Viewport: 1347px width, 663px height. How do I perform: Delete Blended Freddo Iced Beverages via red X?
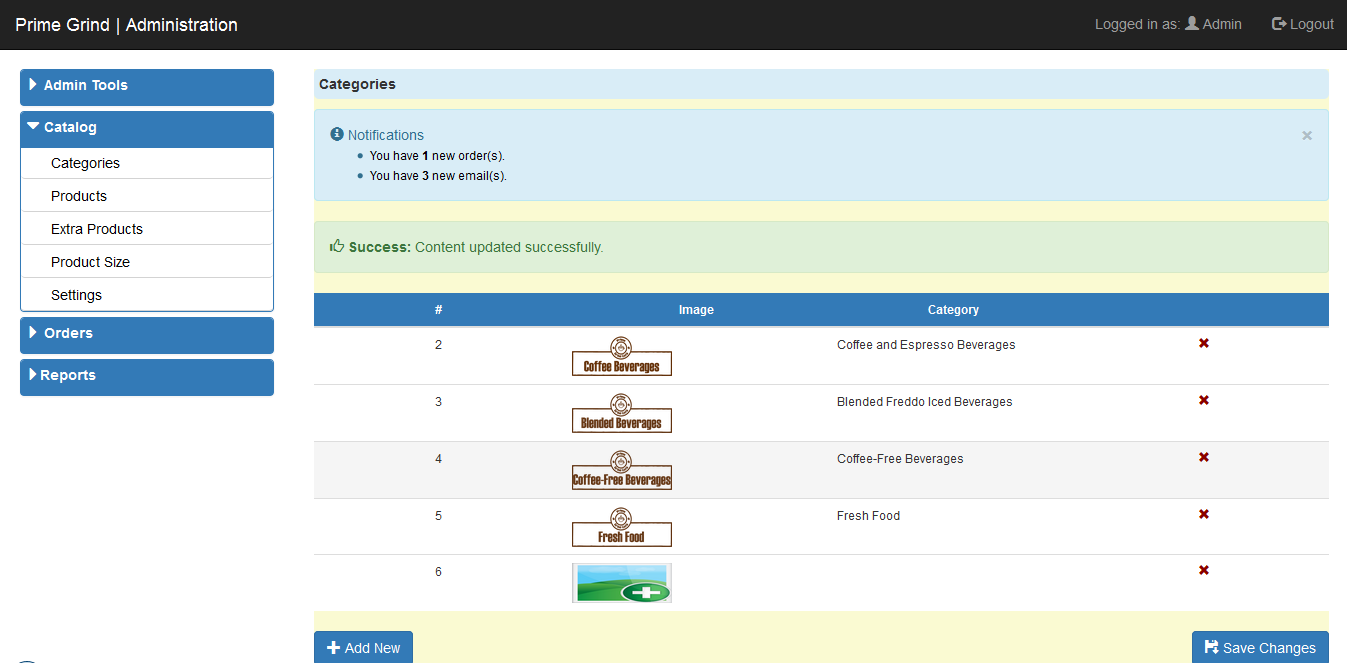[x=1203, y=400]
